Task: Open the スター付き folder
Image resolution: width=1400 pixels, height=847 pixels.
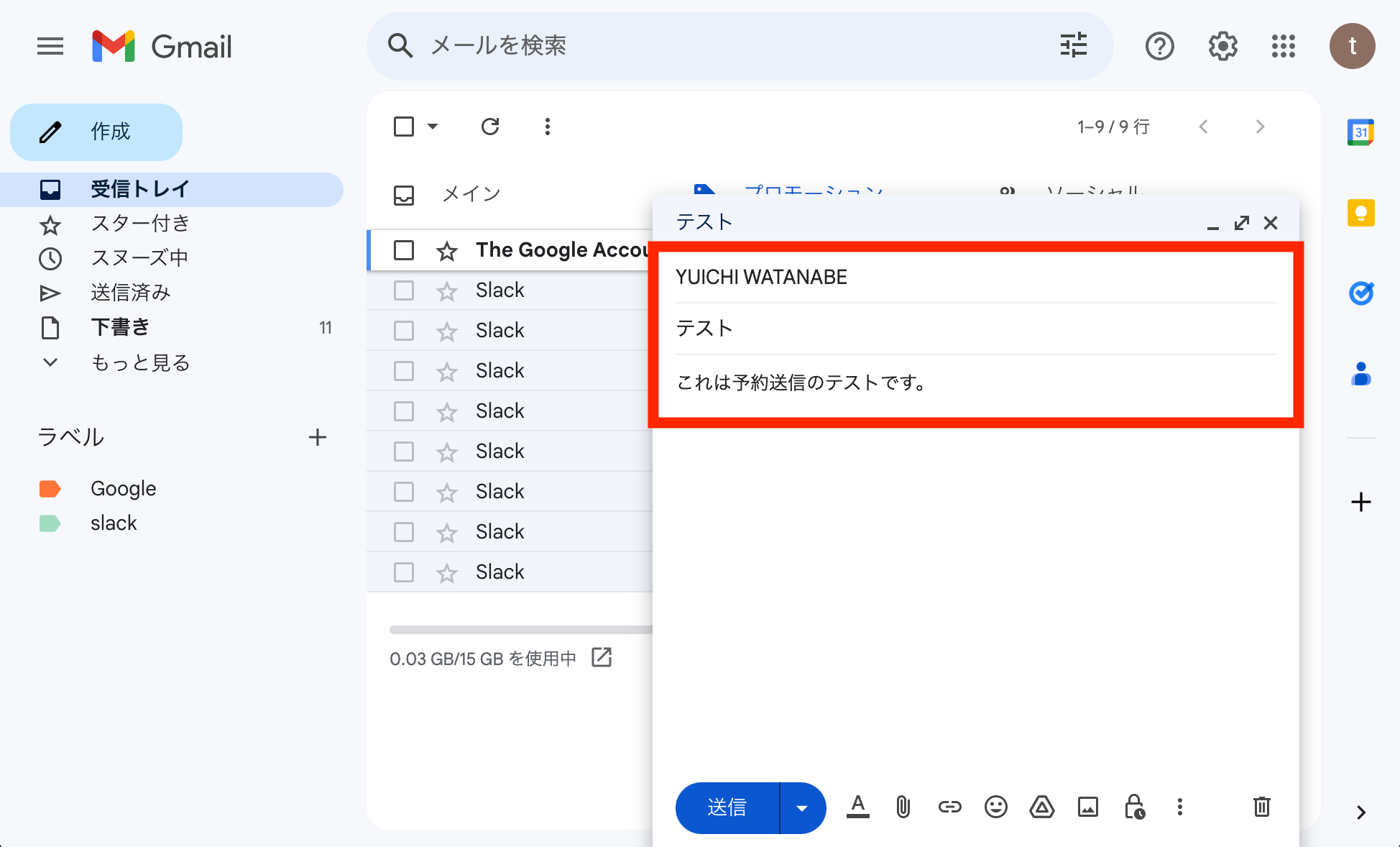Action: point(172,224)
